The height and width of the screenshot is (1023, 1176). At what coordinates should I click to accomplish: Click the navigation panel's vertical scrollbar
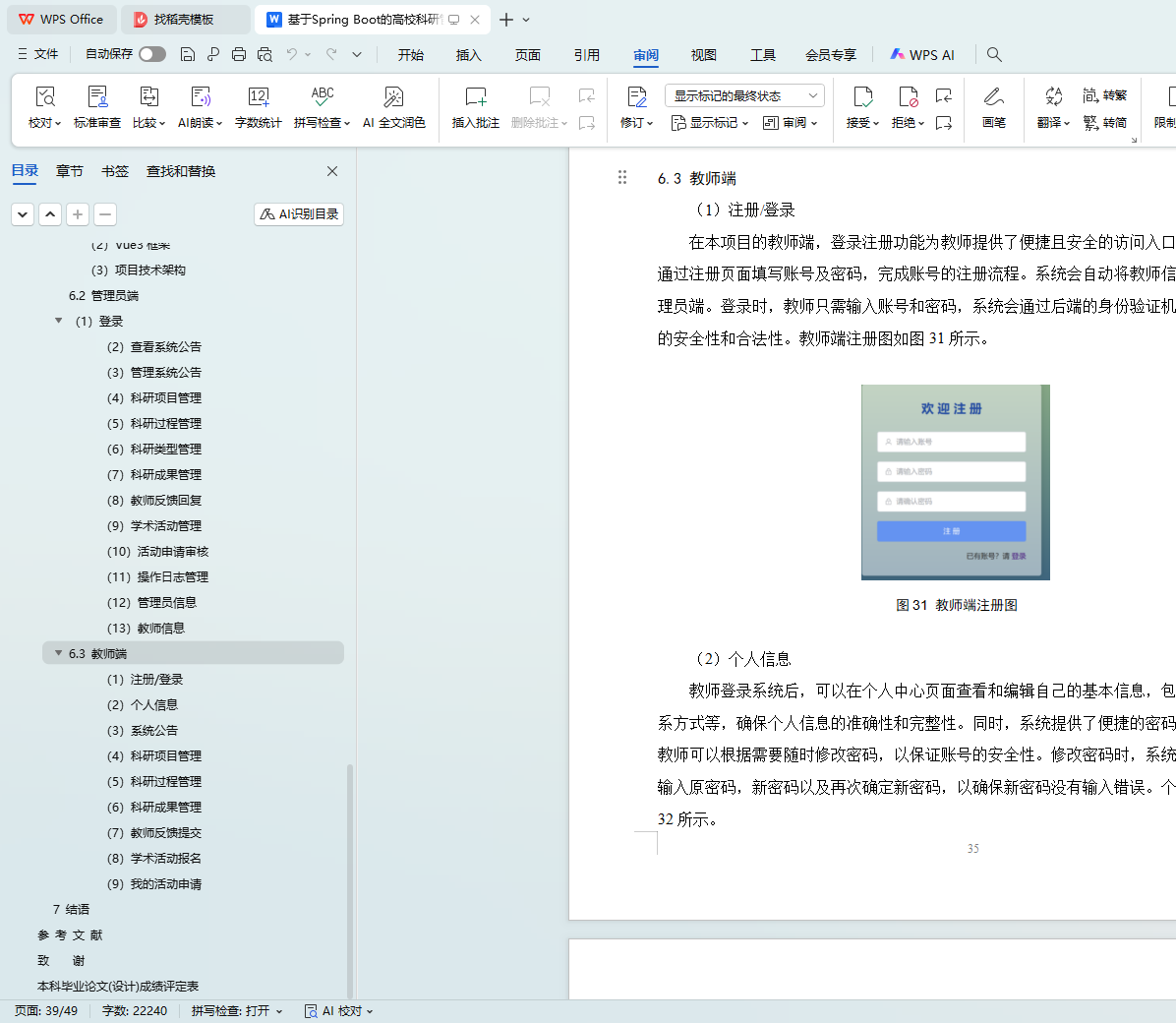coord(350,875)
